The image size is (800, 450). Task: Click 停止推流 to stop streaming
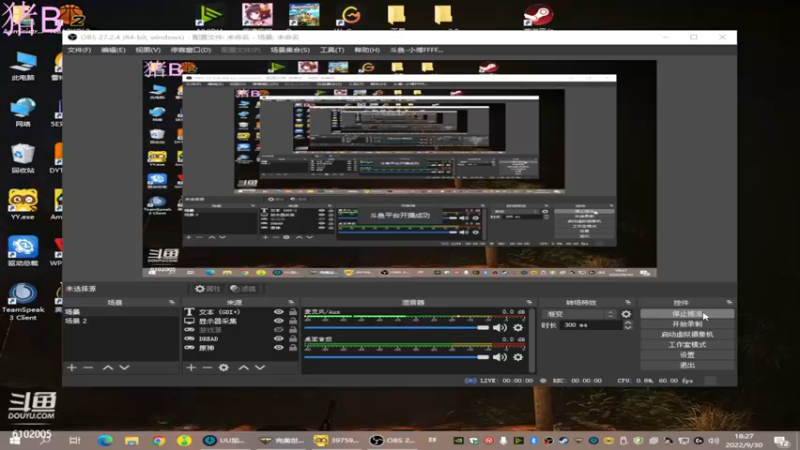pos(687,314)
